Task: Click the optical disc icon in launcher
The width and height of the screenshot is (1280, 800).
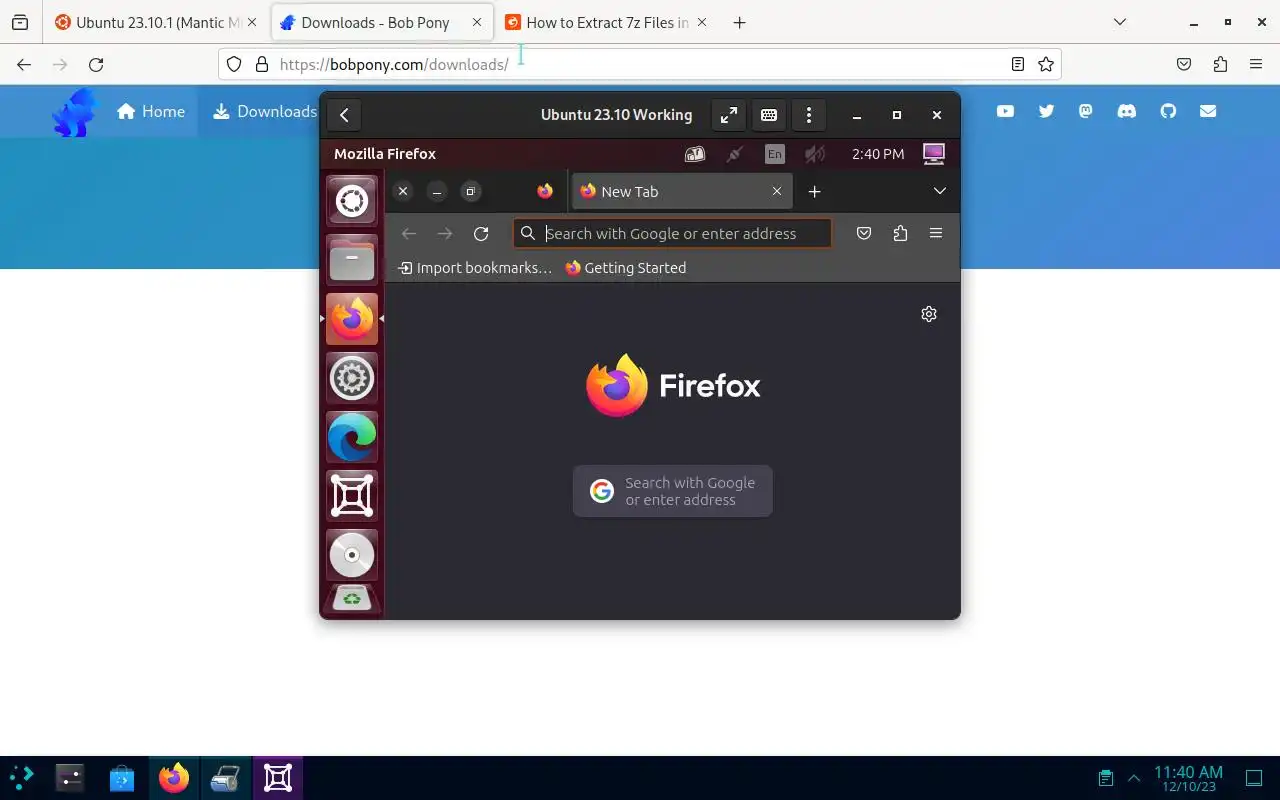Action: point(352,555)
